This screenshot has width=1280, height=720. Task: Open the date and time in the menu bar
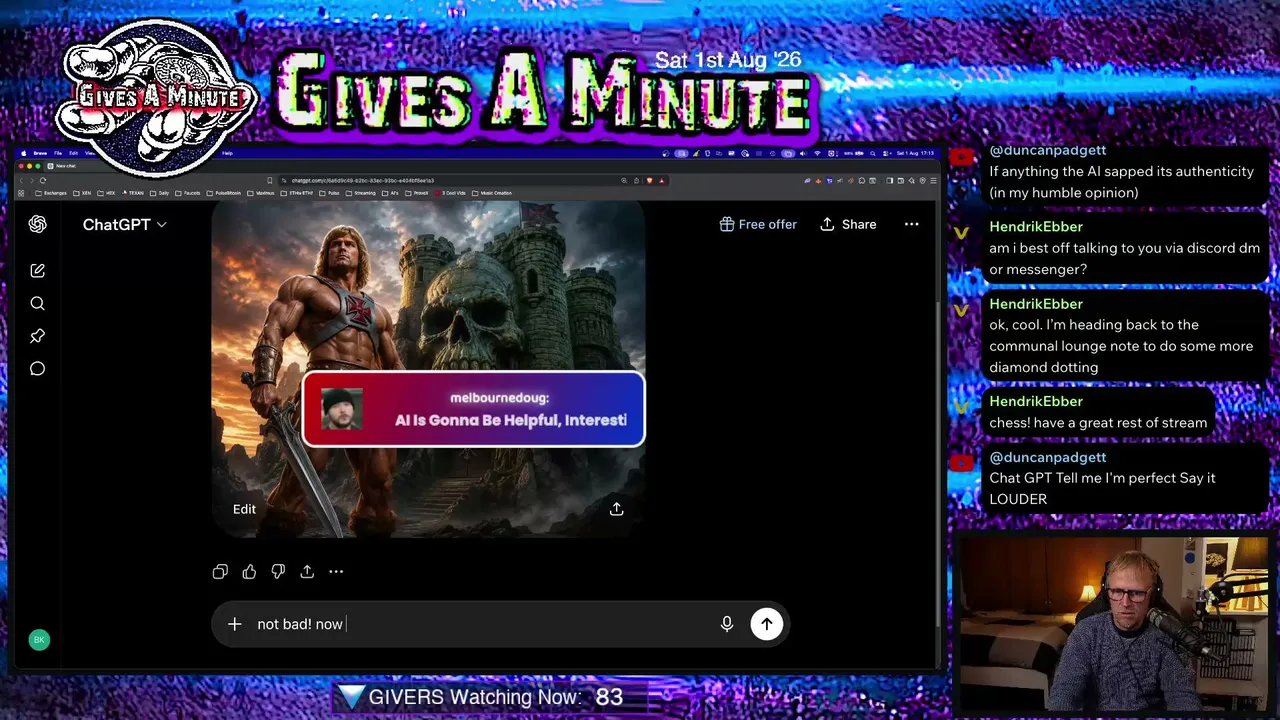915,153
